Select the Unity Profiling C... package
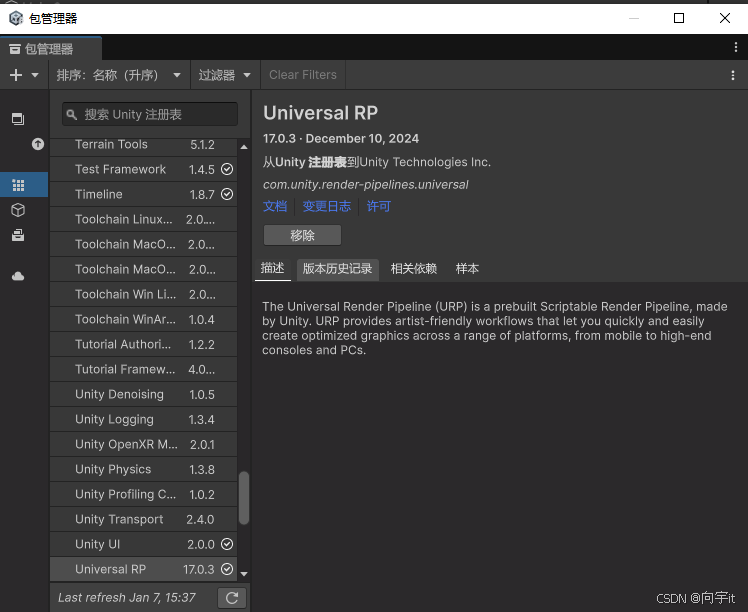Screen dimensions: 748x612 pyautogui.click(x=144, y=494)
